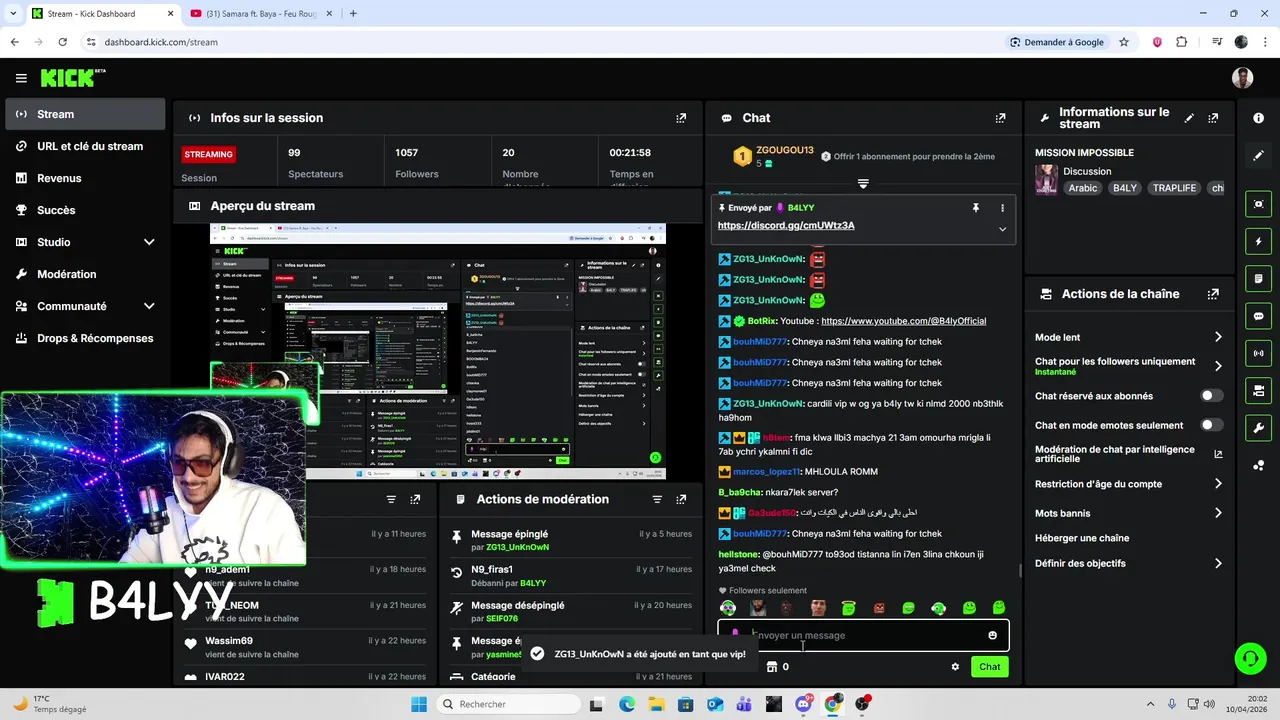Open Mots bannis chevron
The height and width of the screenshot is (720, 1280).
pos(1218,513)
